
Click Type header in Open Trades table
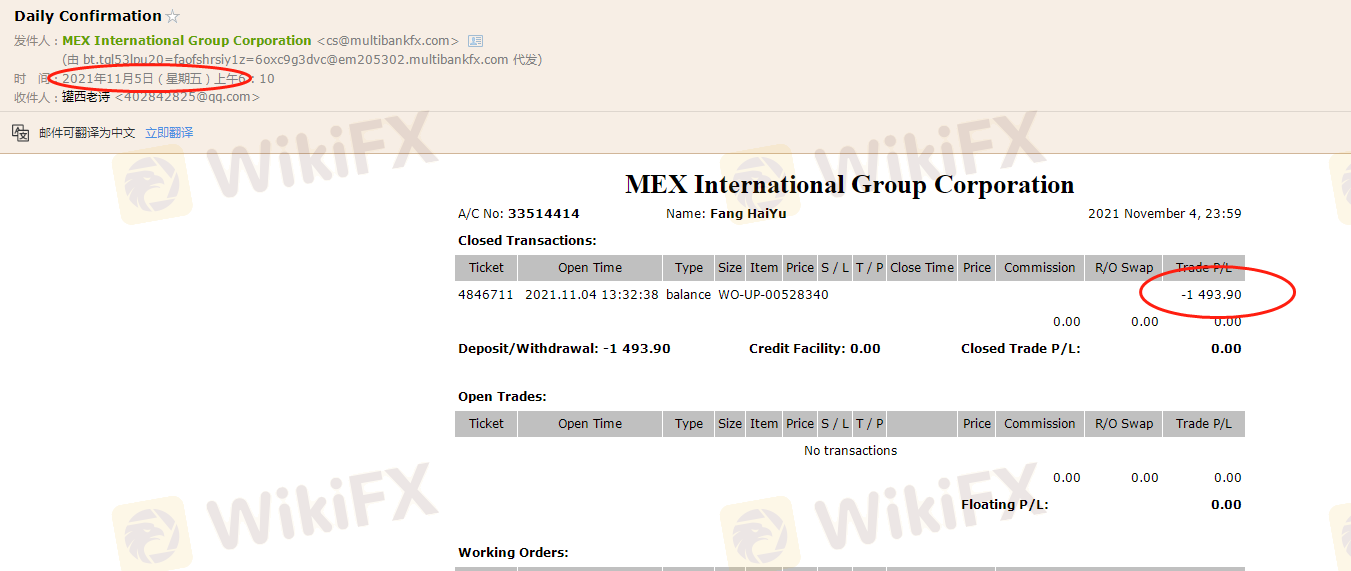(689, 424)
